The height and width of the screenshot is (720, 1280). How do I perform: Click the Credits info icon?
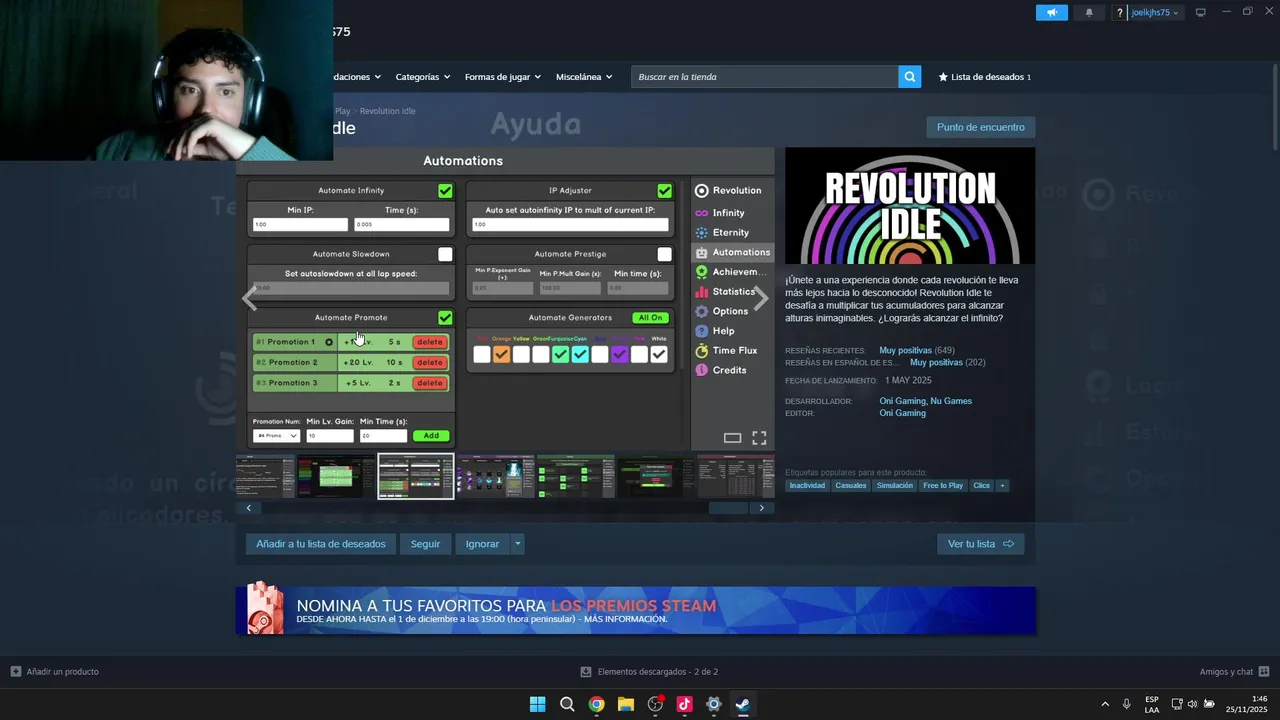pos(701,370)
